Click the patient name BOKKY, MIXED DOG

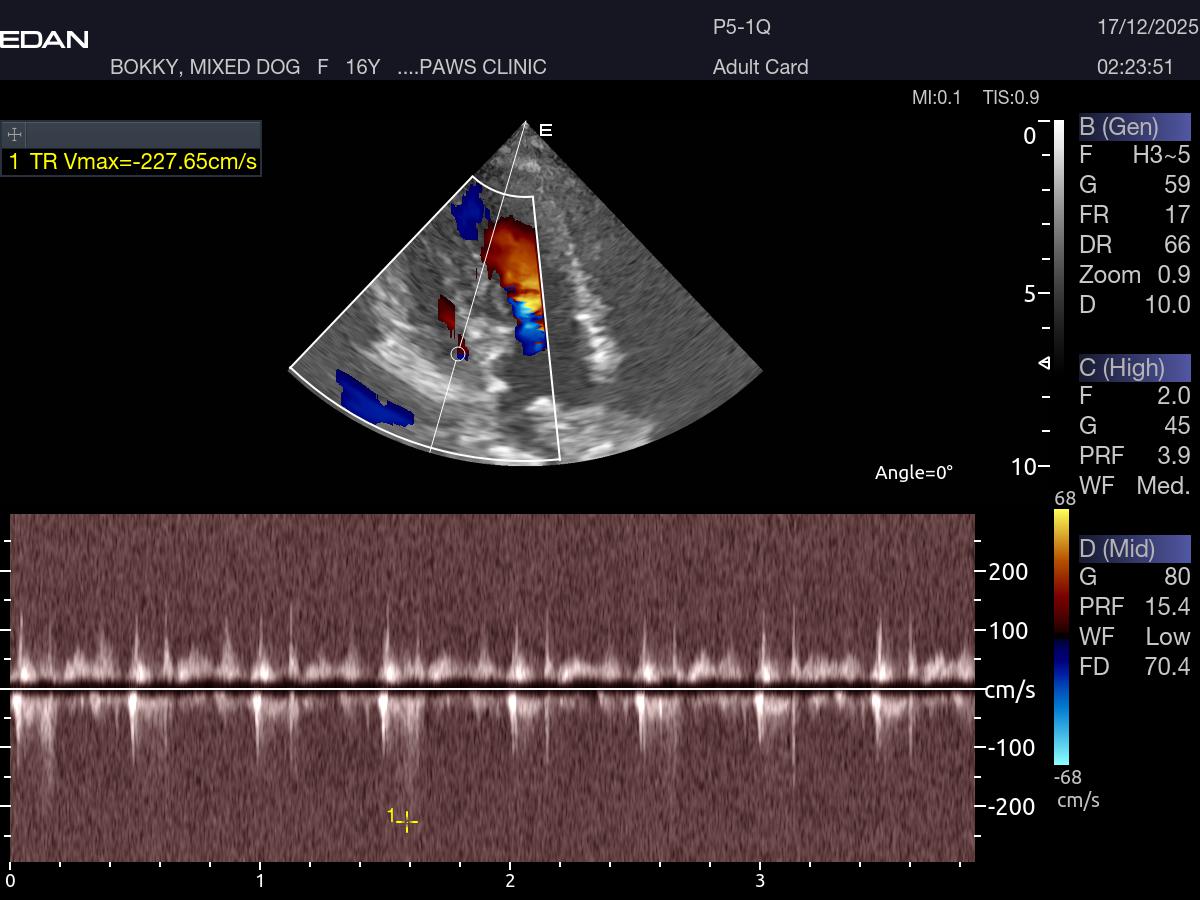click(205, 67)
